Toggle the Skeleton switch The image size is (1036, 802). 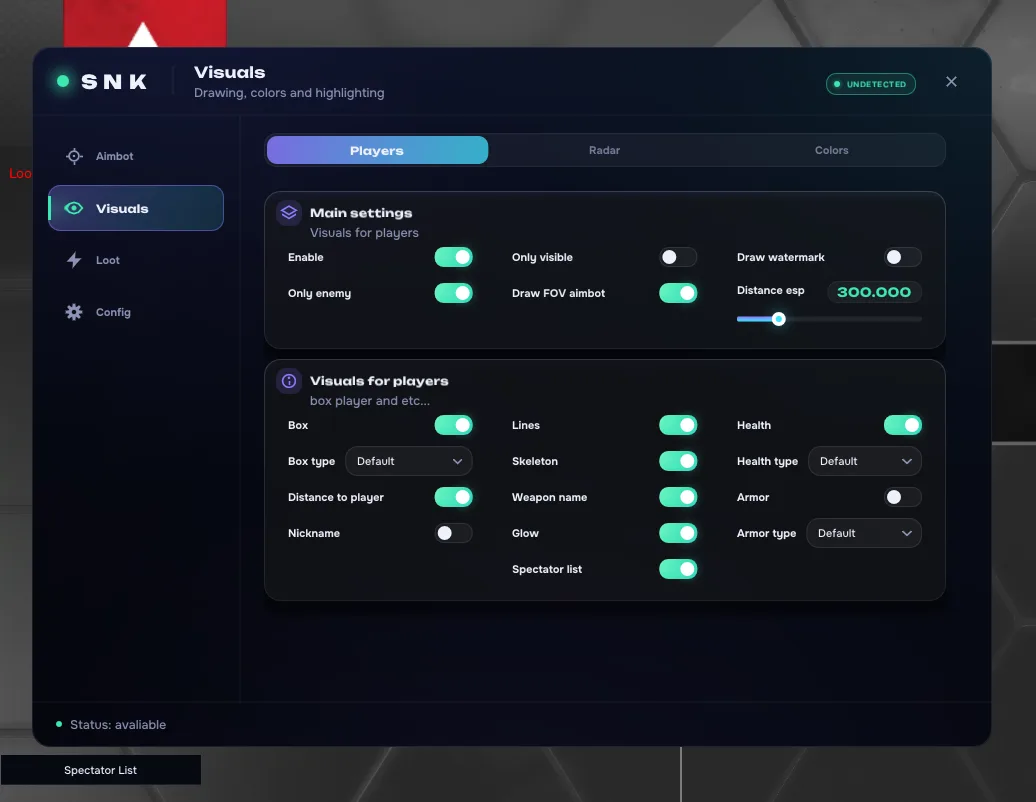[x=678, y=461]
